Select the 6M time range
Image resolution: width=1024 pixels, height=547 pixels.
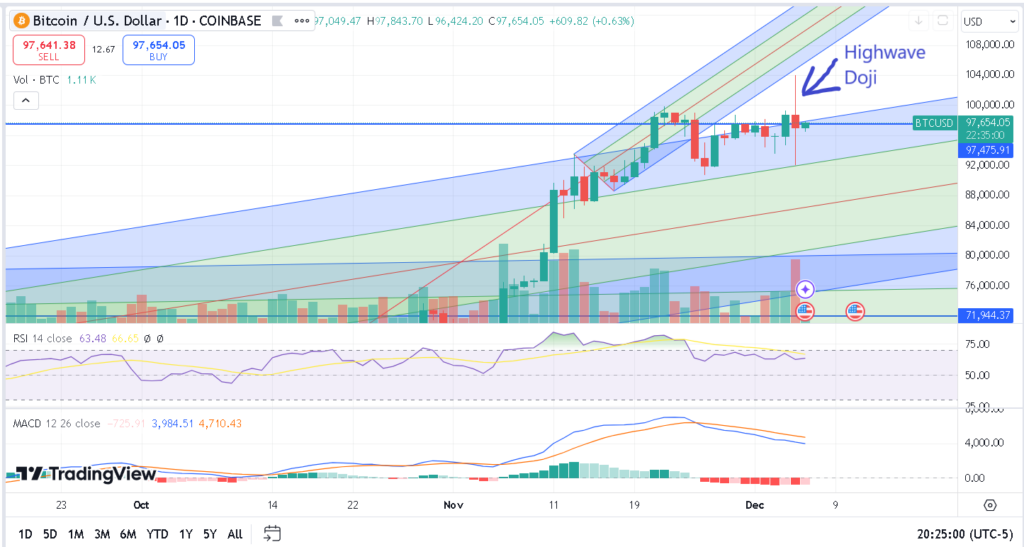click(x=128, y=534)
